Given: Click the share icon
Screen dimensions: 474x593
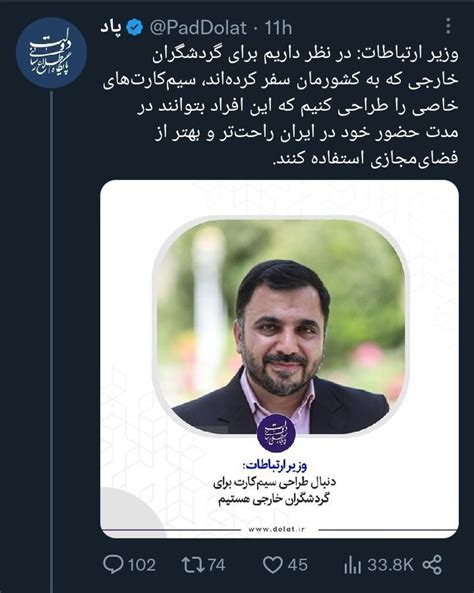Looking at the screenshot, I should tap(432, 565).
